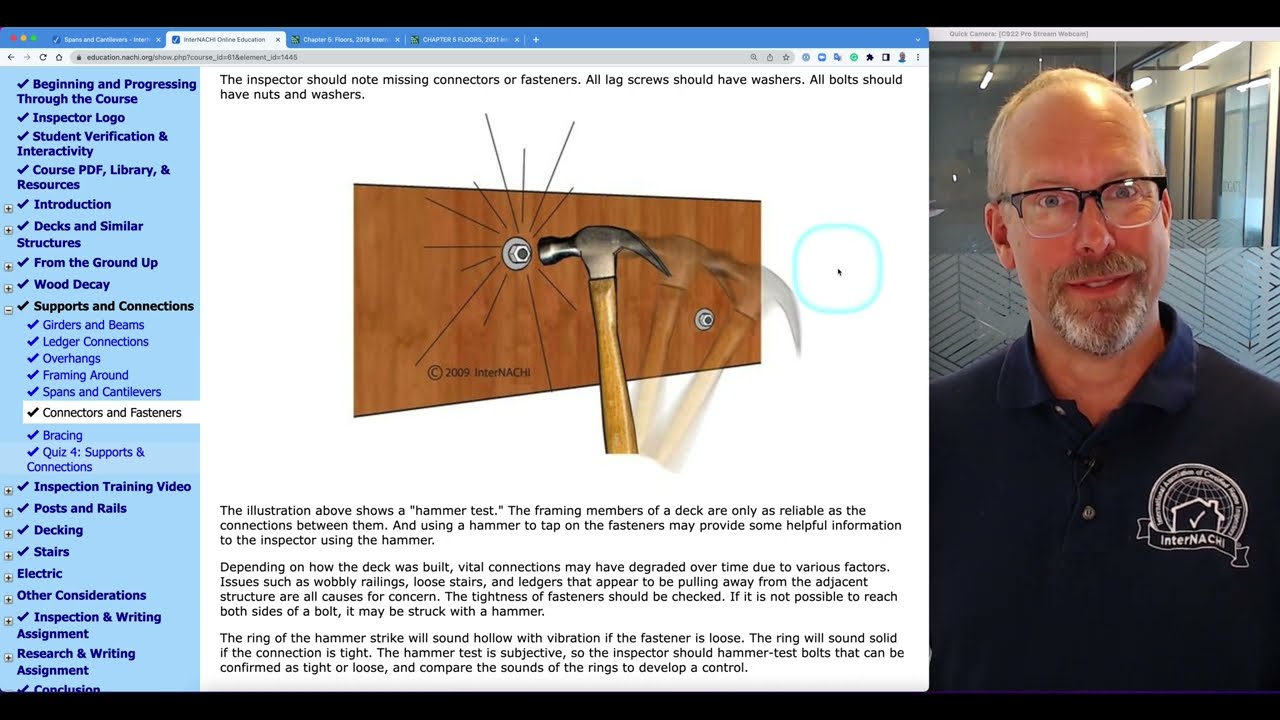Viewport: 1280px width, 720px height.
Task: Click the share icon in address bar
Action: point(770,57)
